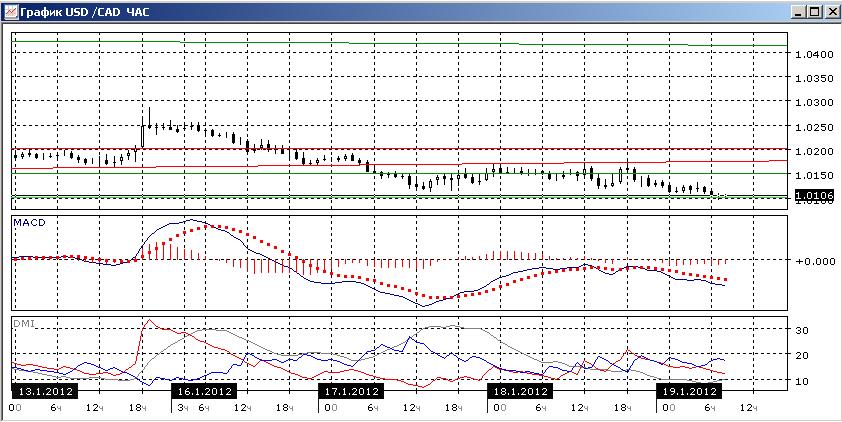This screenshot has height=422, width=842.
Task: Select the 13.1.2012 date marker
Action: [x=45, y=390]
